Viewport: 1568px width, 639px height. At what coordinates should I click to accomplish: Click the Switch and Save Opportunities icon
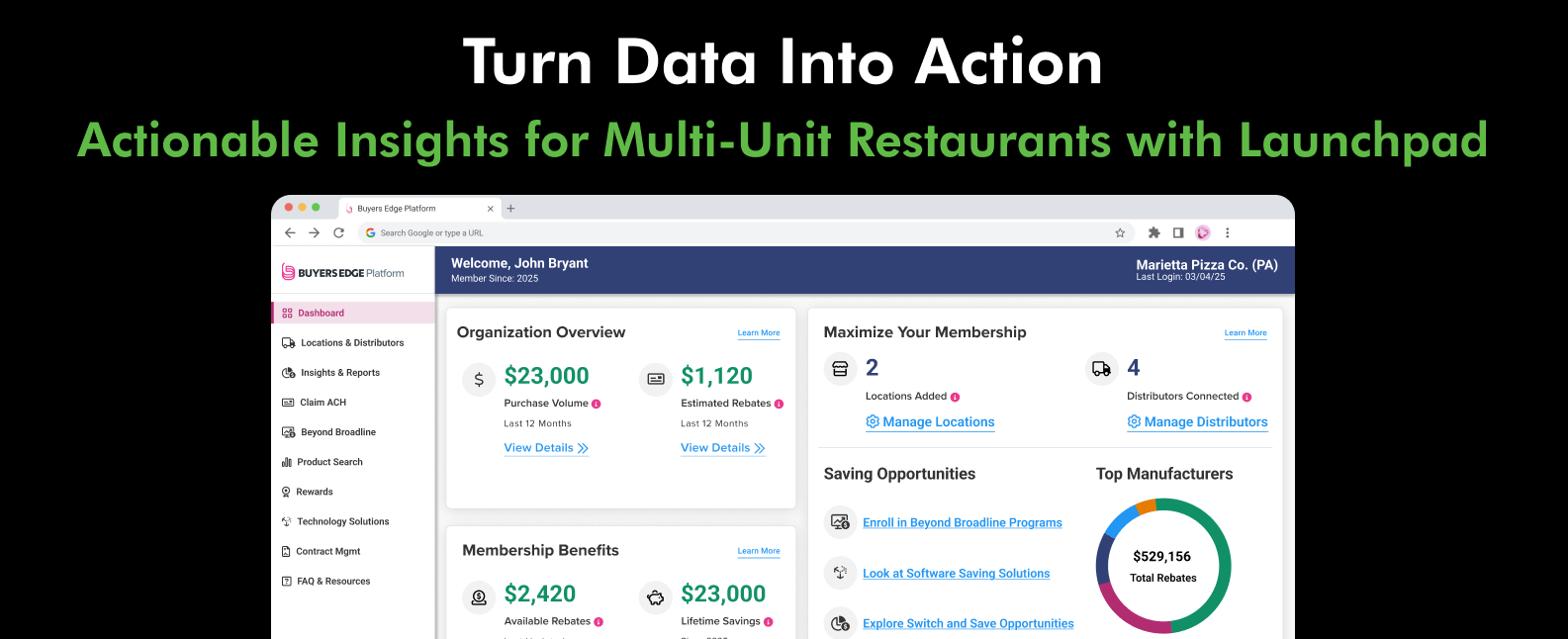tap(840, 623)
